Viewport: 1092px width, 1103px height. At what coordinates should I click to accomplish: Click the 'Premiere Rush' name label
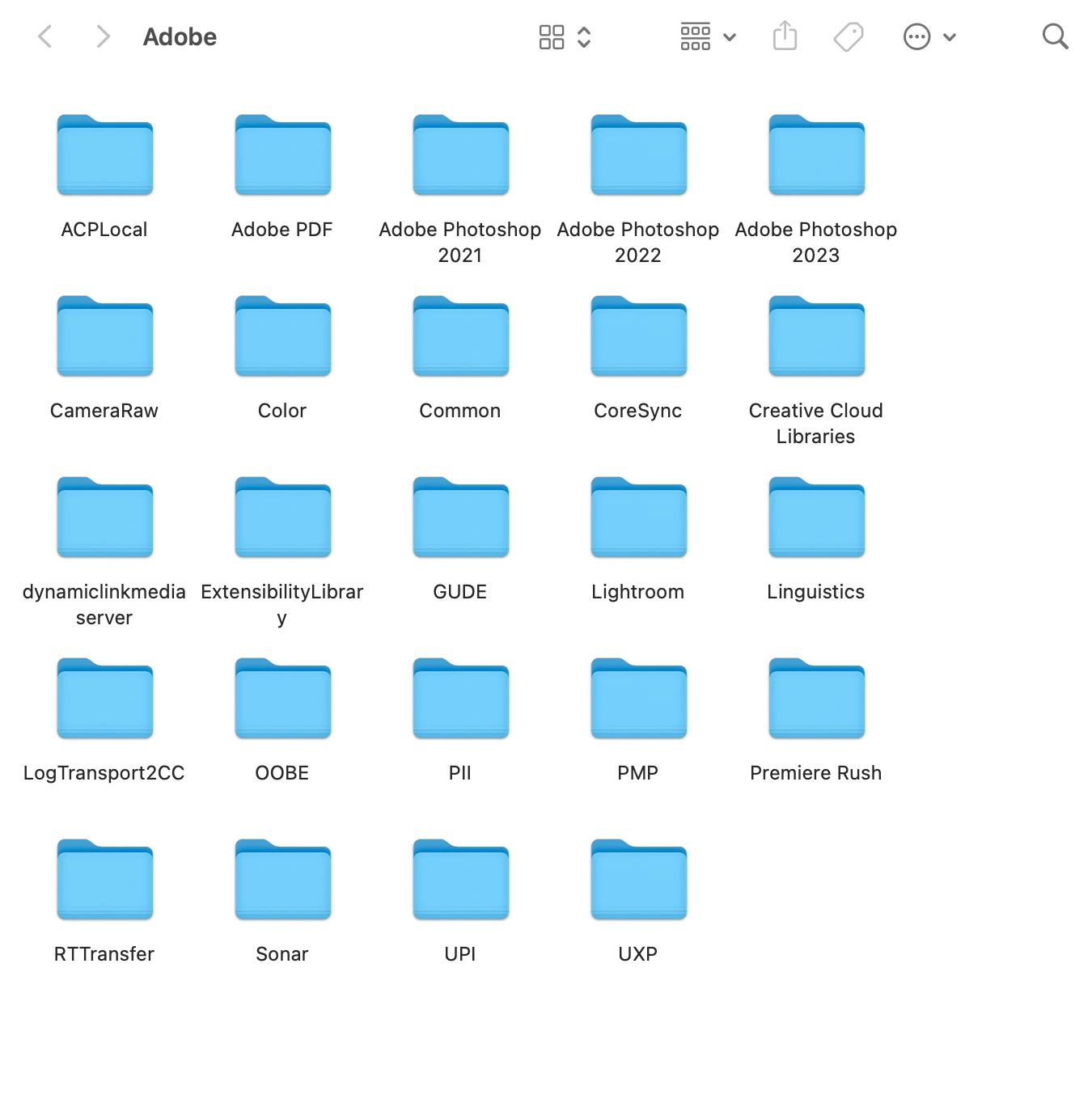pyautogui.click(x=816, y=773)
